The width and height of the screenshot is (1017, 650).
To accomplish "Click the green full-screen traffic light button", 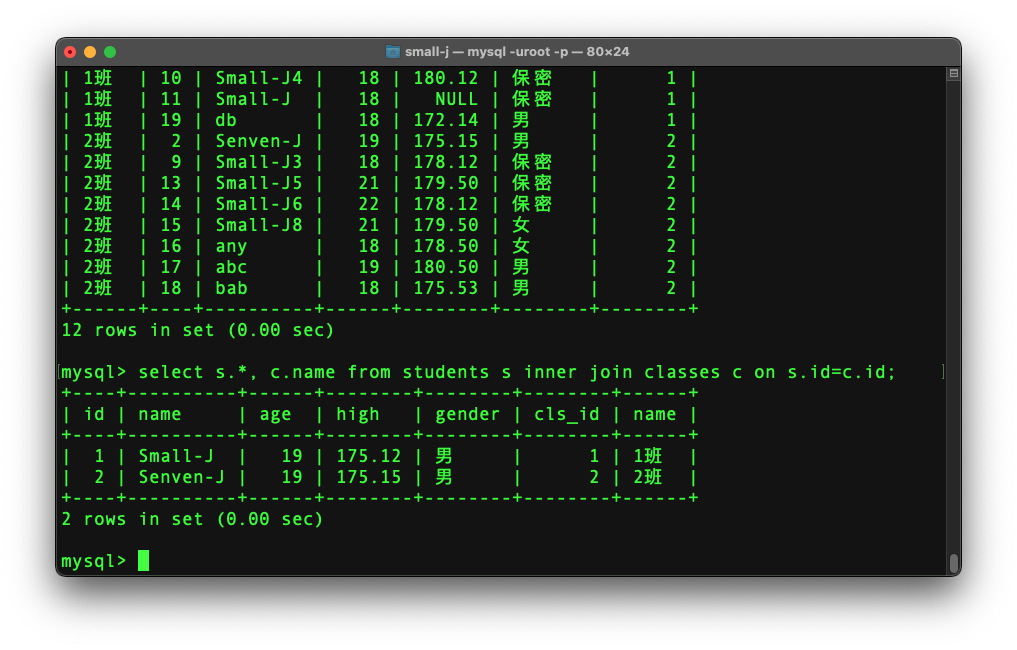I will 110,50.
